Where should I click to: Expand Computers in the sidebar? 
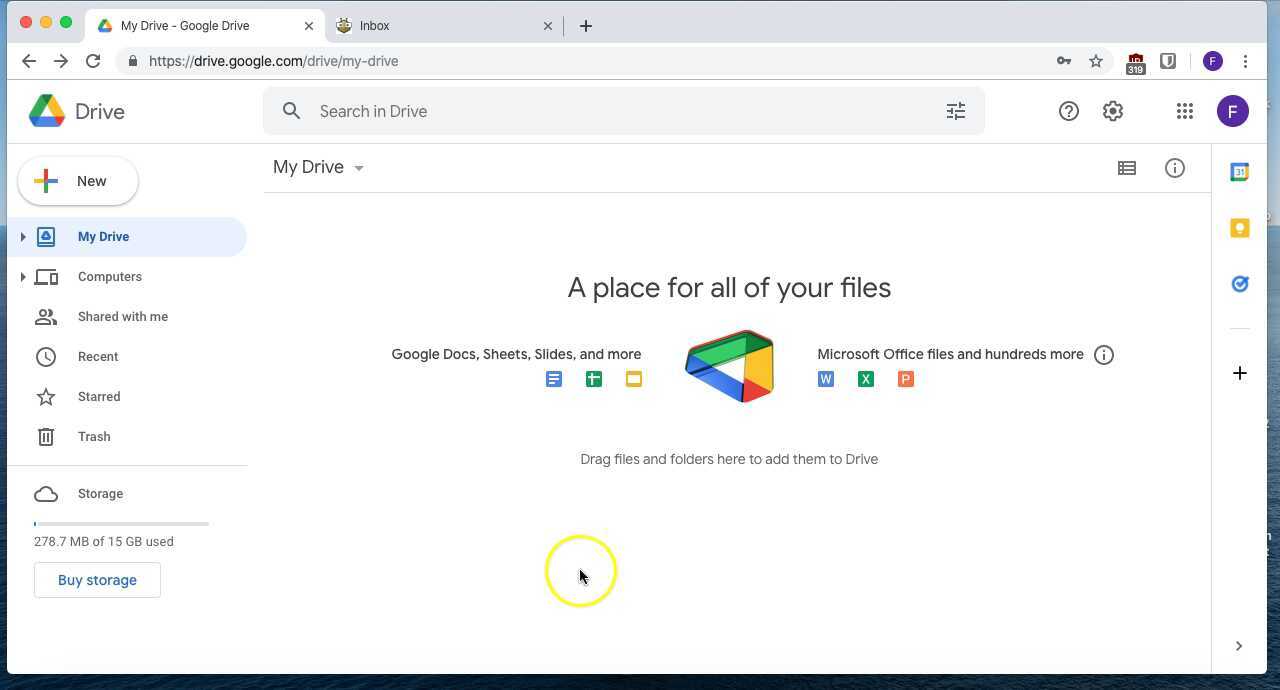point(23,276)
